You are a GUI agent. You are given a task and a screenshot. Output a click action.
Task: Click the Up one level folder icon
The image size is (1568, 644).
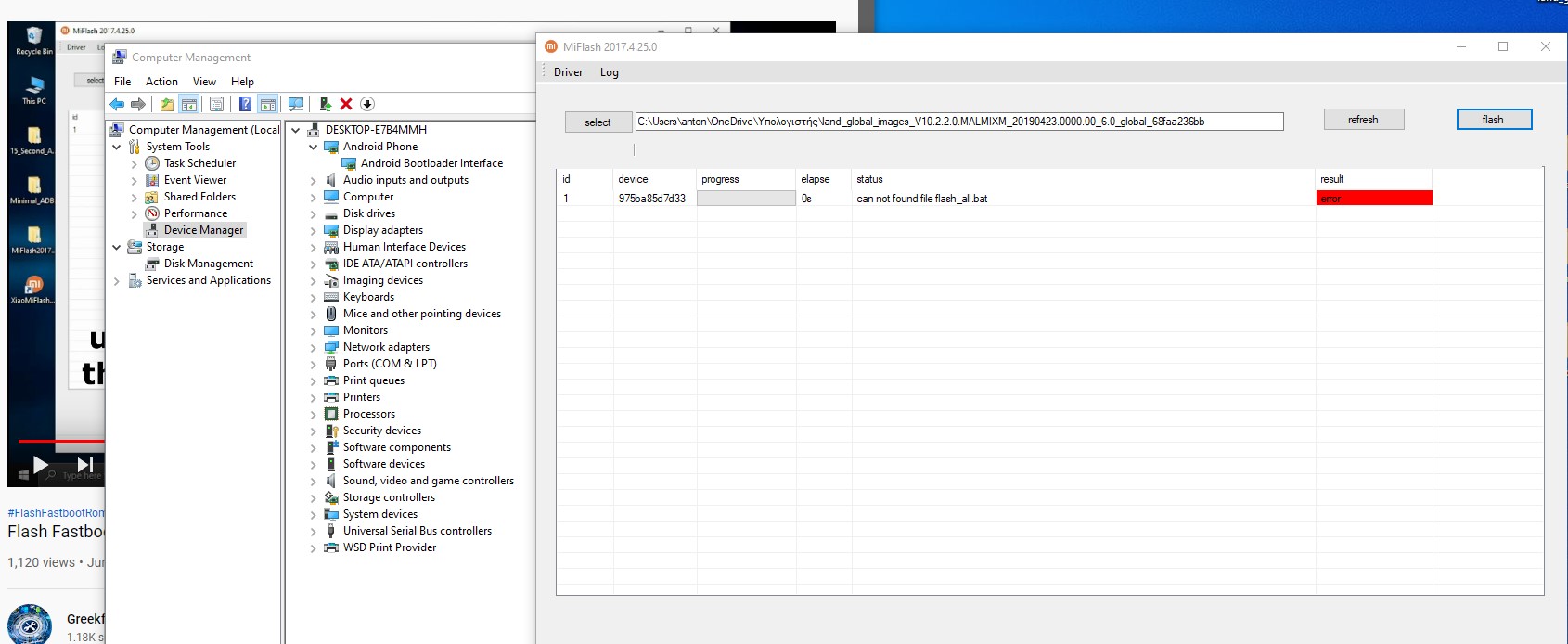point(167,104)
